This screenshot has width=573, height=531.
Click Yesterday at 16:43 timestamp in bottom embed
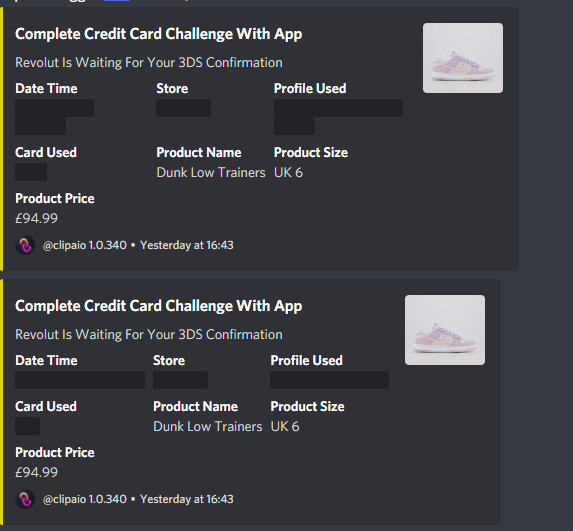tap(187, 499)
